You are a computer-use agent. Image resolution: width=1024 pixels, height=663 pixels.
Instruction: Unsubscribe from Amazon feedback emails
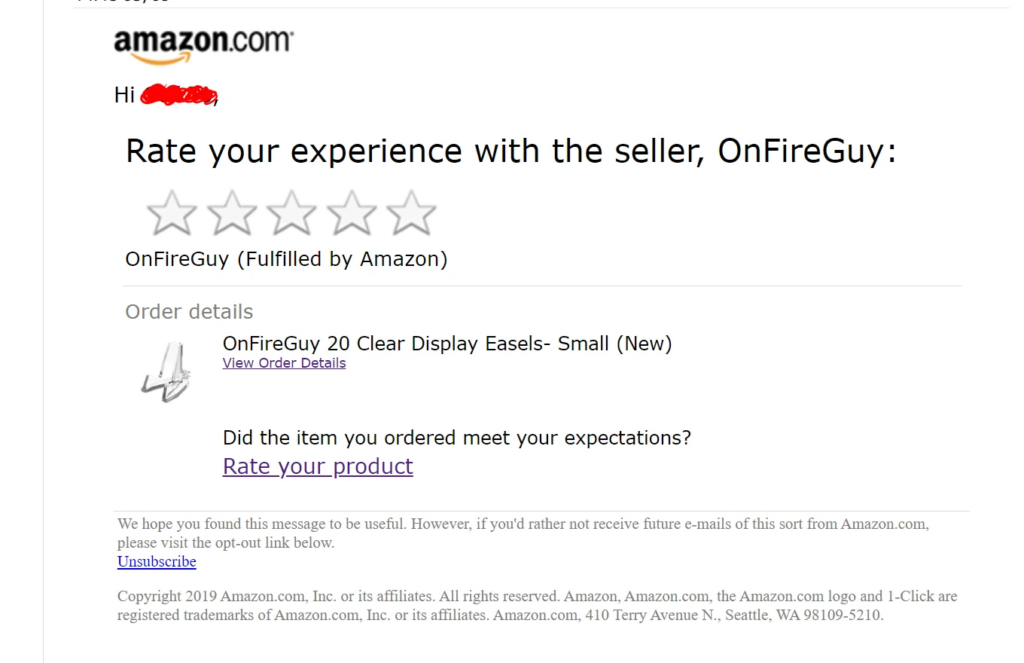156,562
